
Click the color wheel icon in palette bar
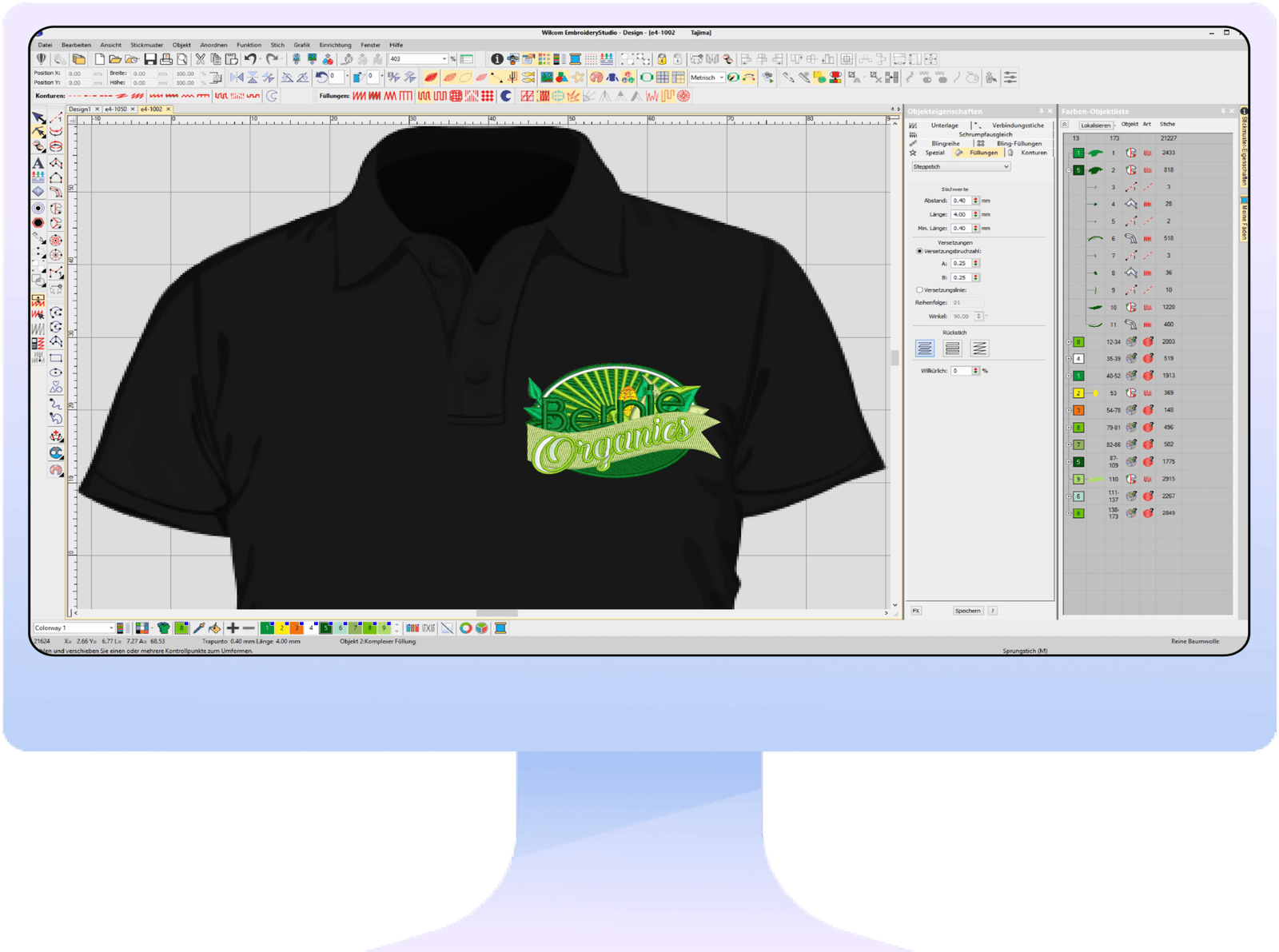click(465, 628)
